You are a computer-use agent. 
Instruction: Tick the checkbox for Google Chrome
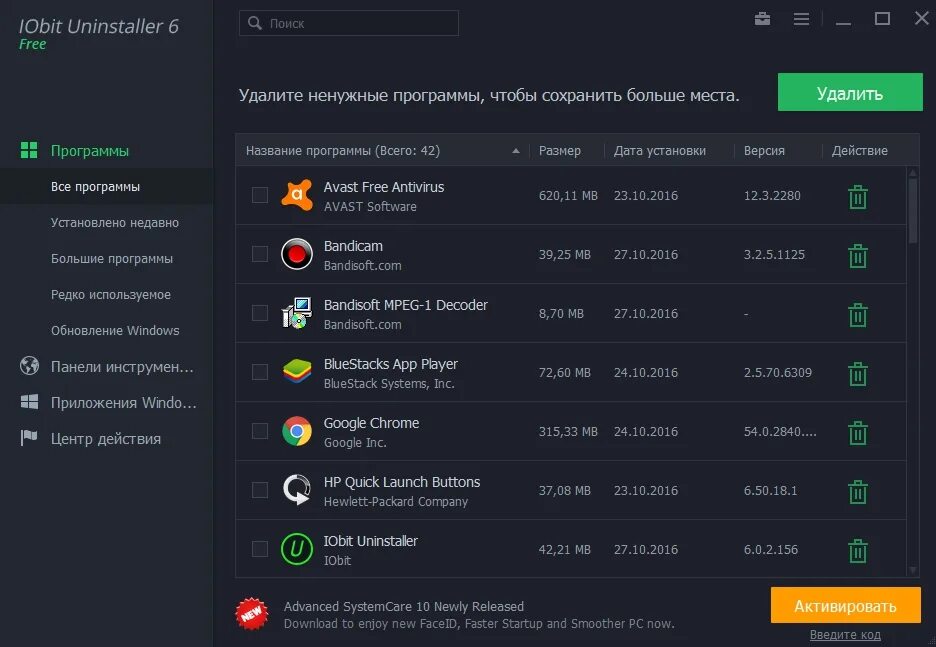pos(260,431)
